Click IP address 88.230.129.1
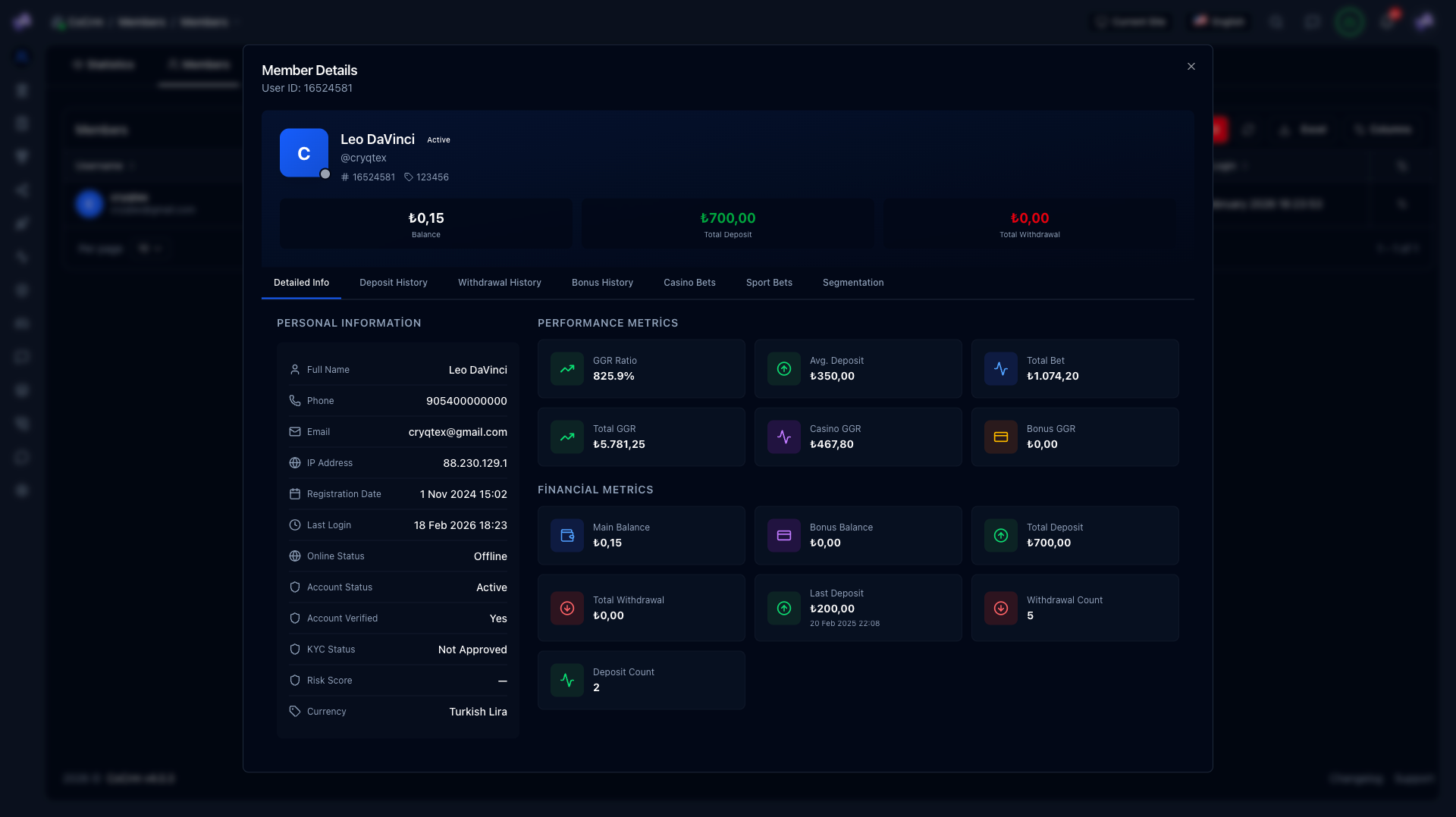Screen dimensions: 1456x817 [475, 463]
